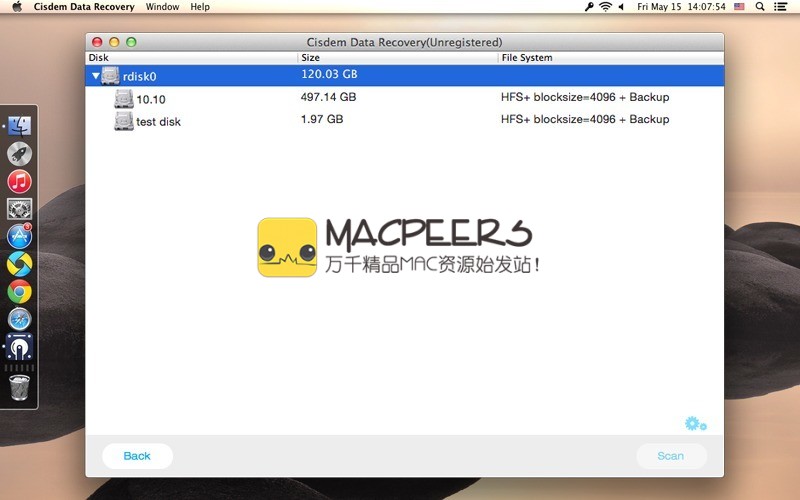Open the Help menu
The height and width of the screenshot is (500, 800).
pos(200,7)
